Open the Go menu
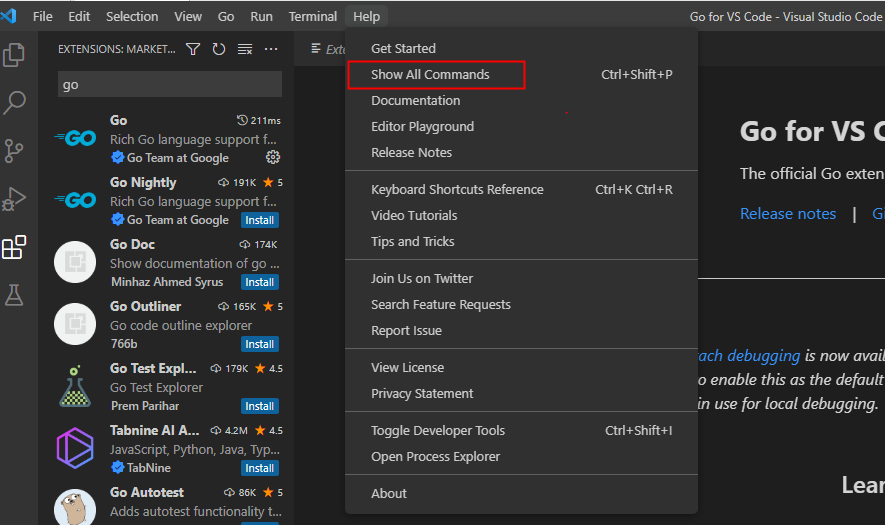This screenshot has width=885, height=525. [x=226, y=16]
